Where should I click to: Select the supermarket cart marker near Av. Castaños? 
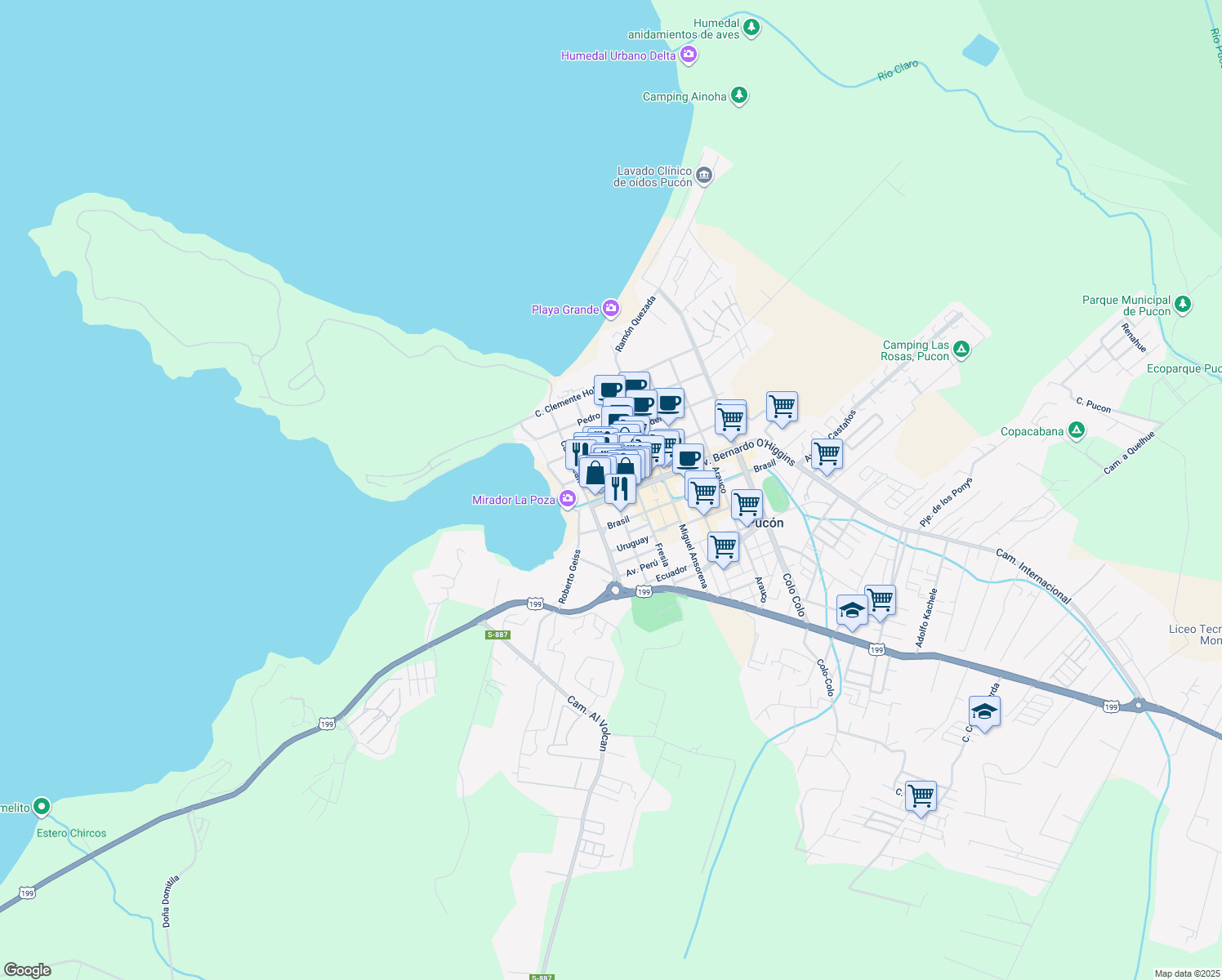[826, 452]
